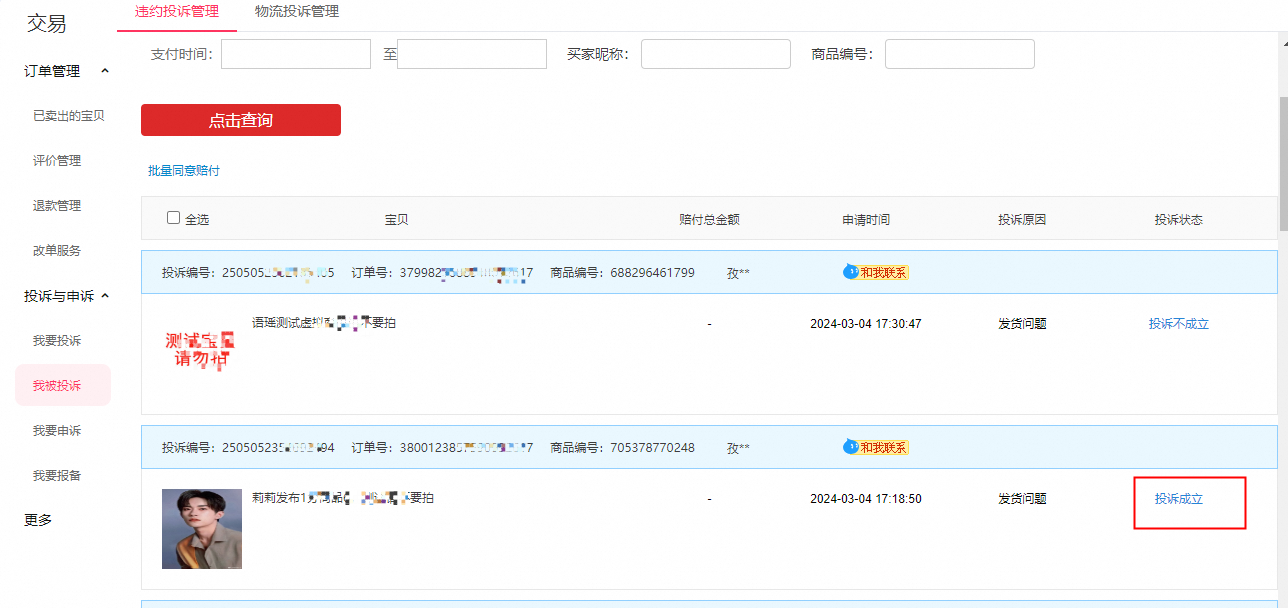This screenshot has width=1288, height=608.
Task: Click the red 点击查询 button
Action: click(x=241, y=120)
